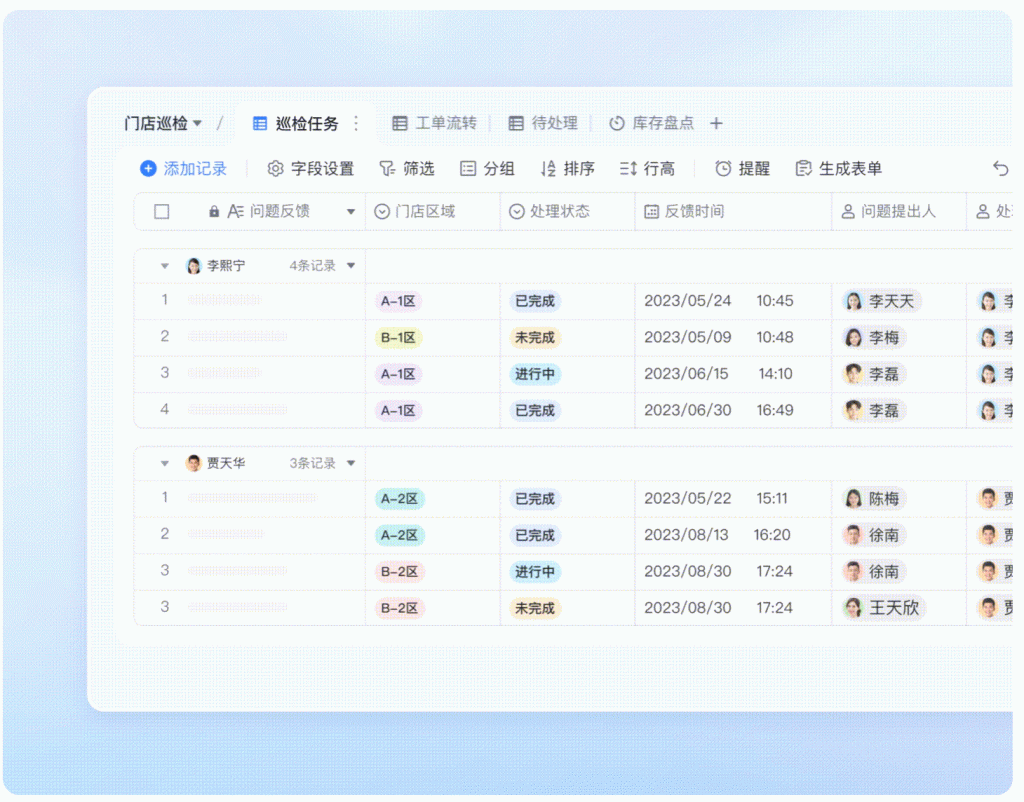1024x802 pixels.
Task: Click 生成表单 to generate form
Action: pyautogui.click(x=838, y=169)
